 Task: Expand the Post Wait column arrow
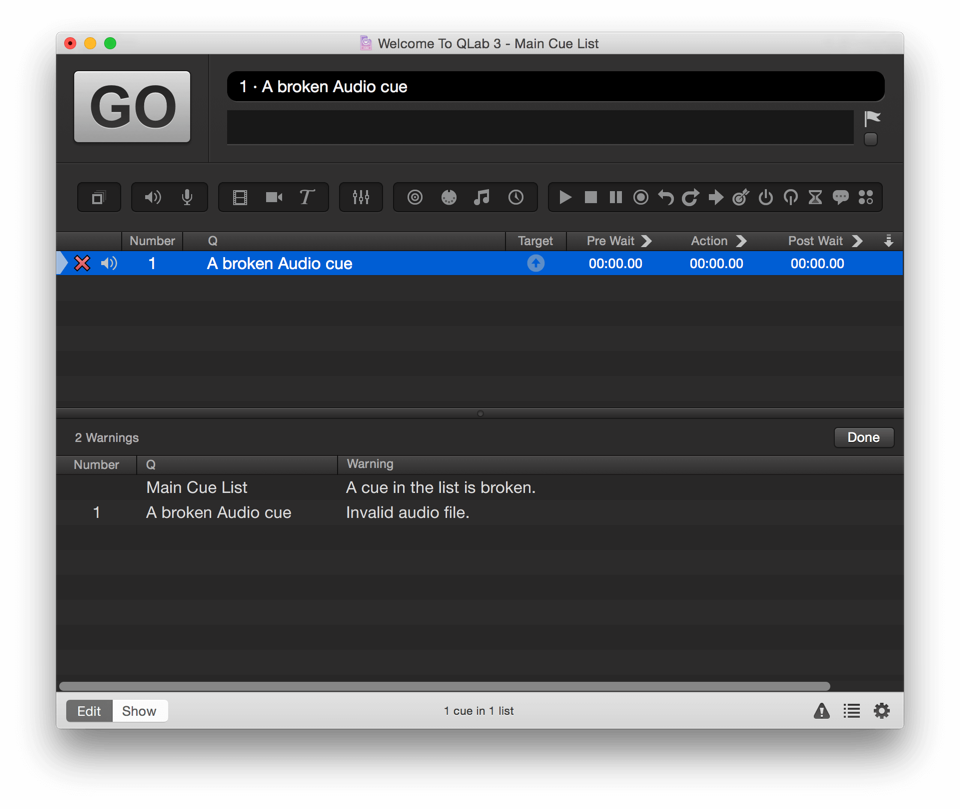coord(857,241)
